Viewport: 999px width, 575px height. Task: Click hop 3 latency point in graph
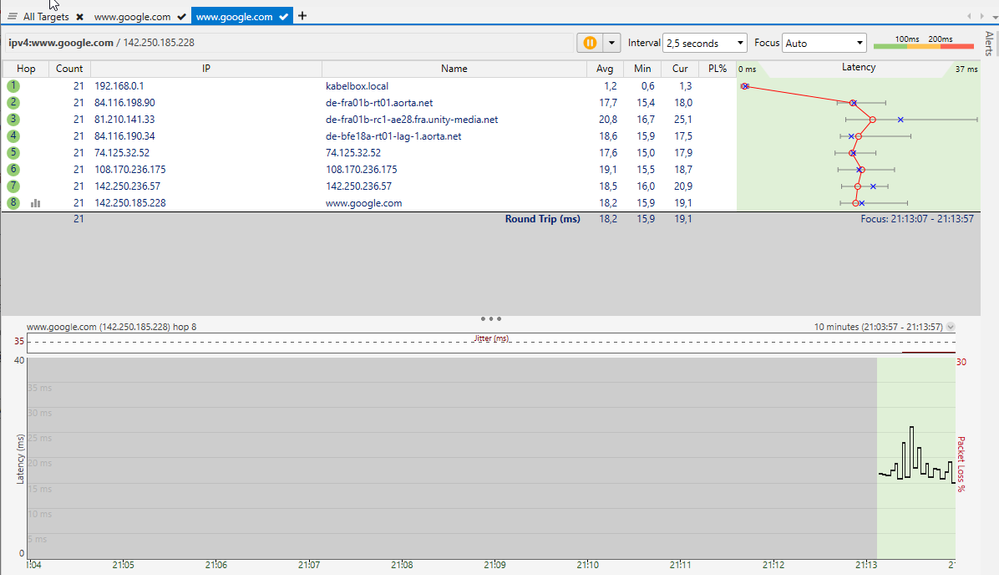[x=872, y=120]
